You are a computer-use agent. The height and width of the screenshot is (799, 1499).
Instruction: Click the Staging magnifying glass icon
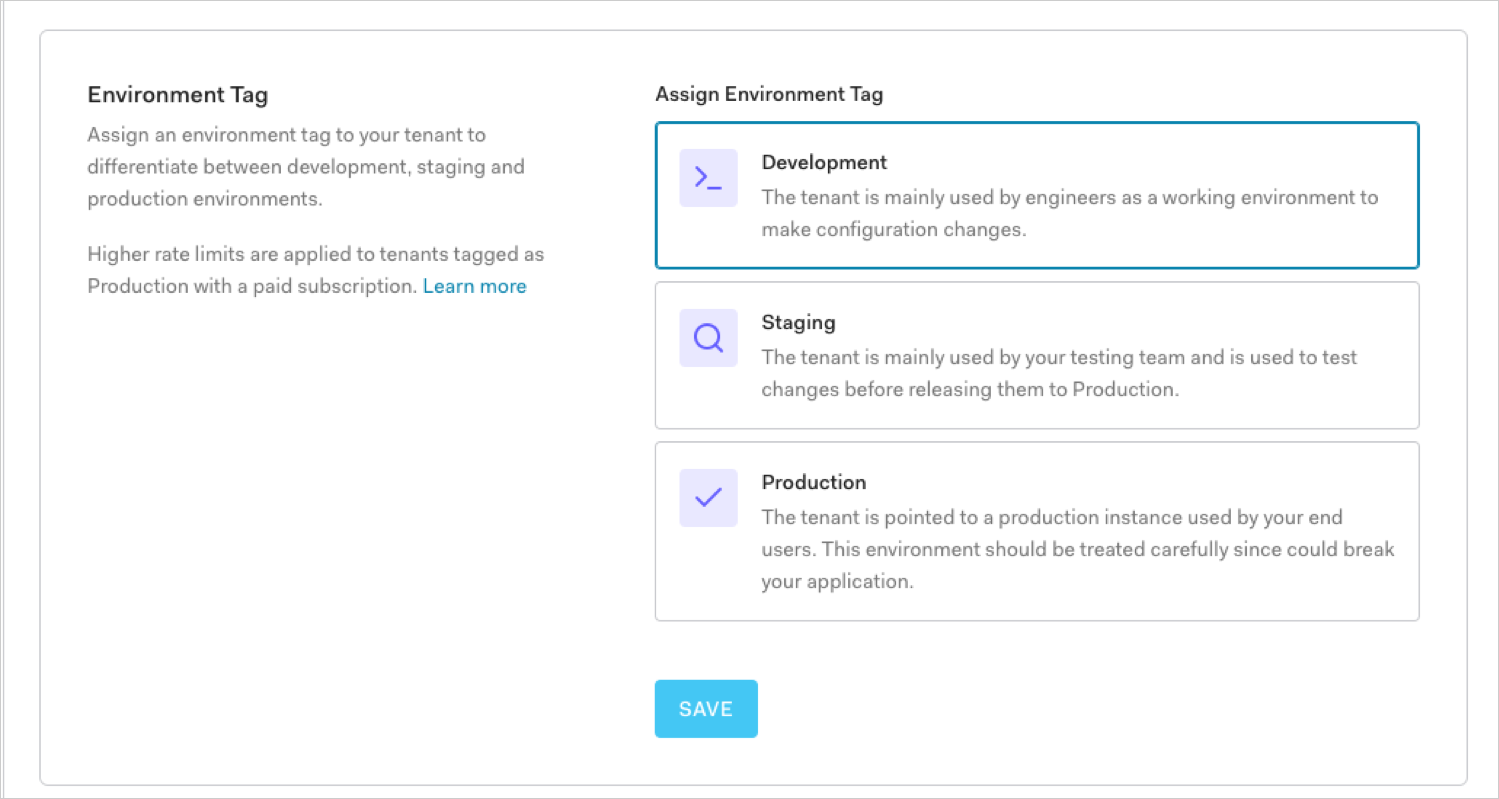pyautogui.click(x=708, y=338)
